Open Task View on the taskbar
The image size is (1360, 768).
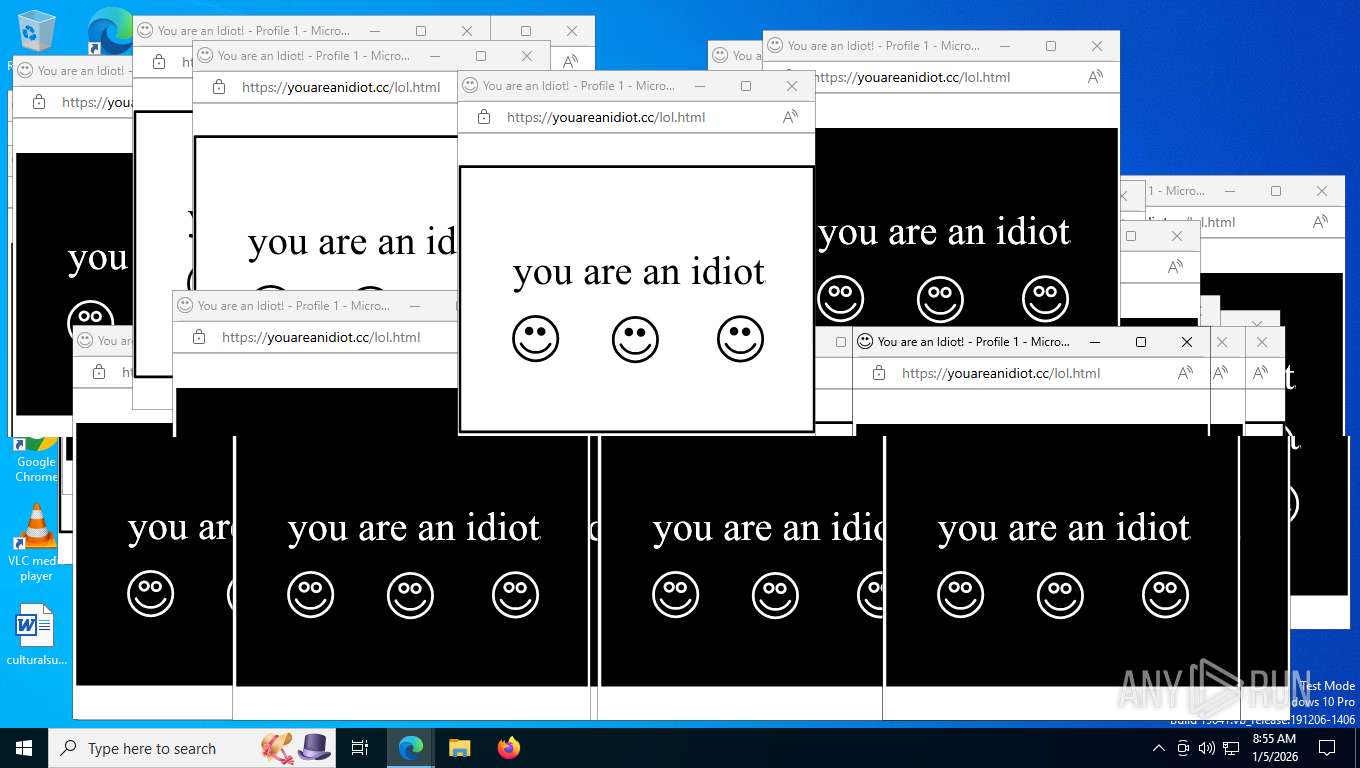tap(360, 748)
